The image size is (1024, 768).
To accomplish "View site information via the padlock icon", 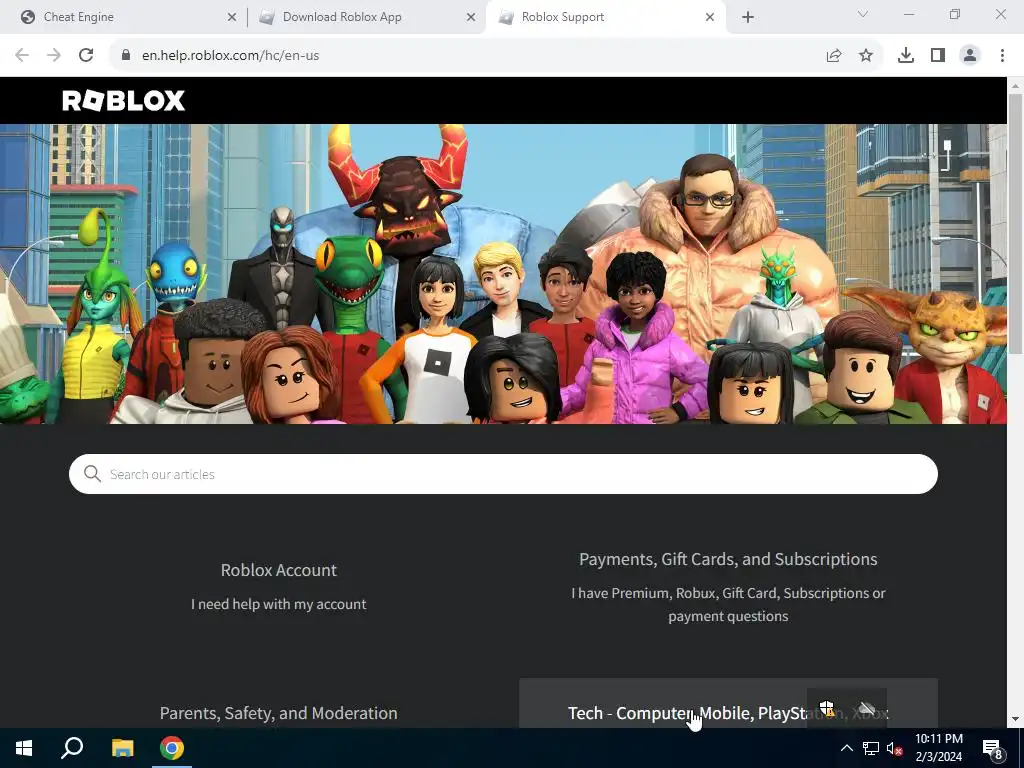I will point(126,56).
